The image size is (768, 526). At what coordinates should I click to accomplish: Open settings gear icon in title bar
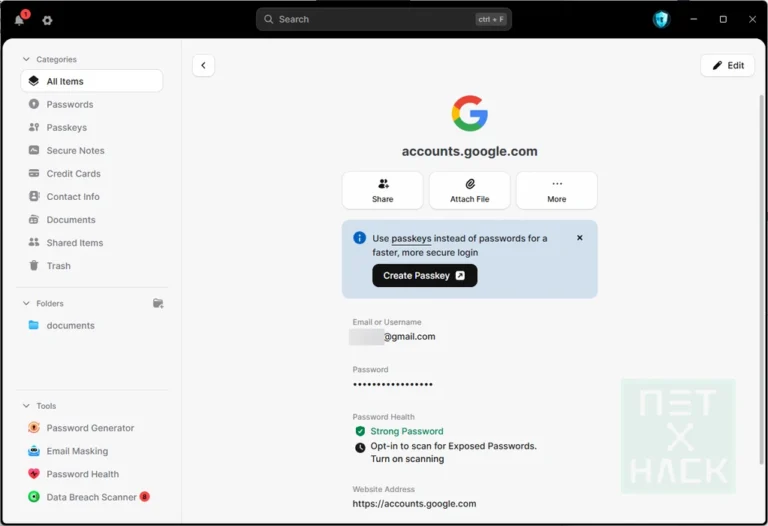(47, 20)
